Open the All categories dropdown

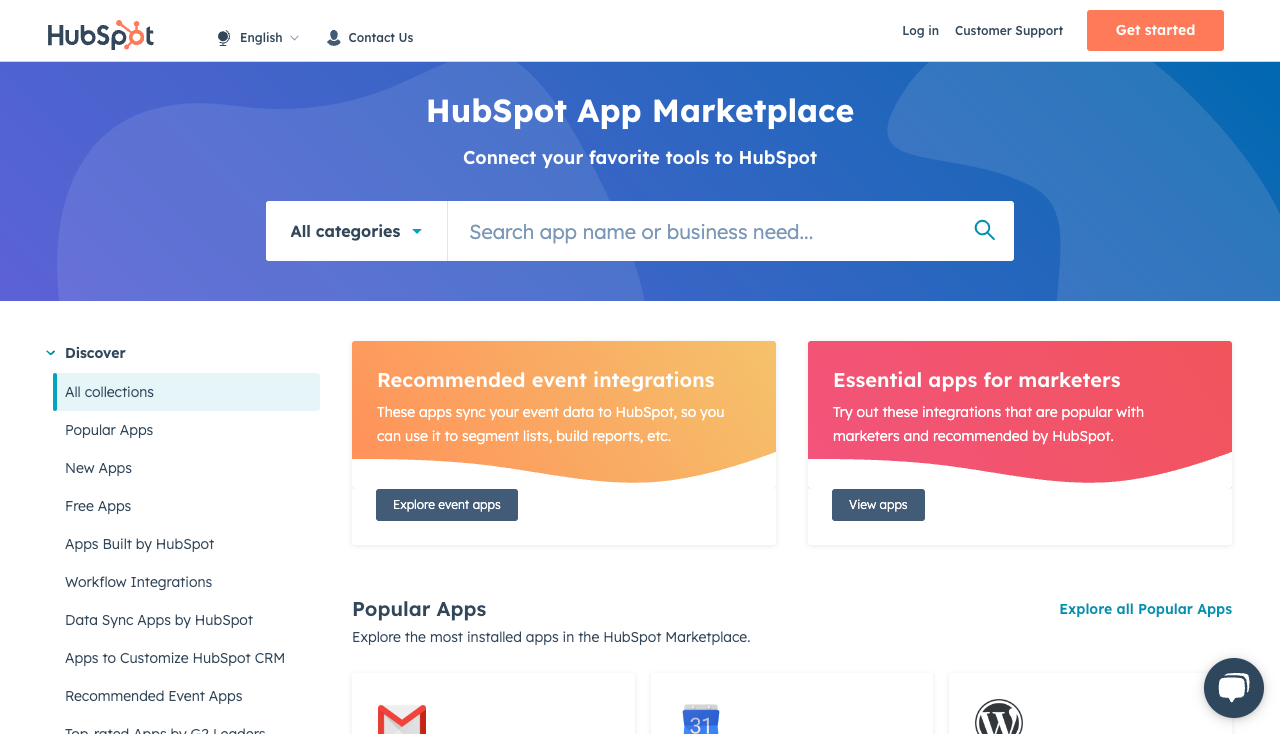pyautogui.click(x=355, y=231)
